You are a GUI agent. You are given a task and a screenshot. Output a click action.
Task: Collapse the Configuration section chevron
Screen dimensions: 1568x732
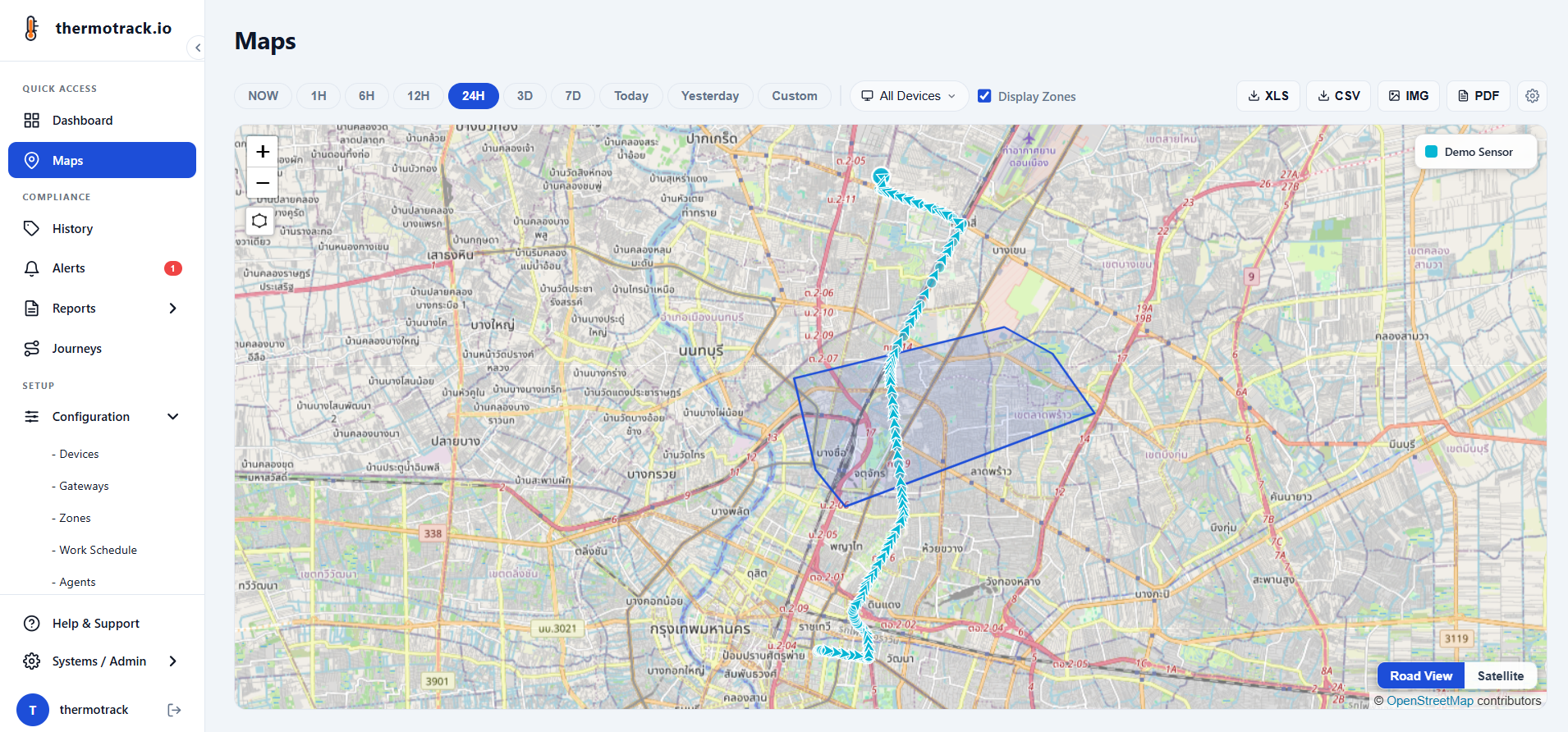(172, 417)
